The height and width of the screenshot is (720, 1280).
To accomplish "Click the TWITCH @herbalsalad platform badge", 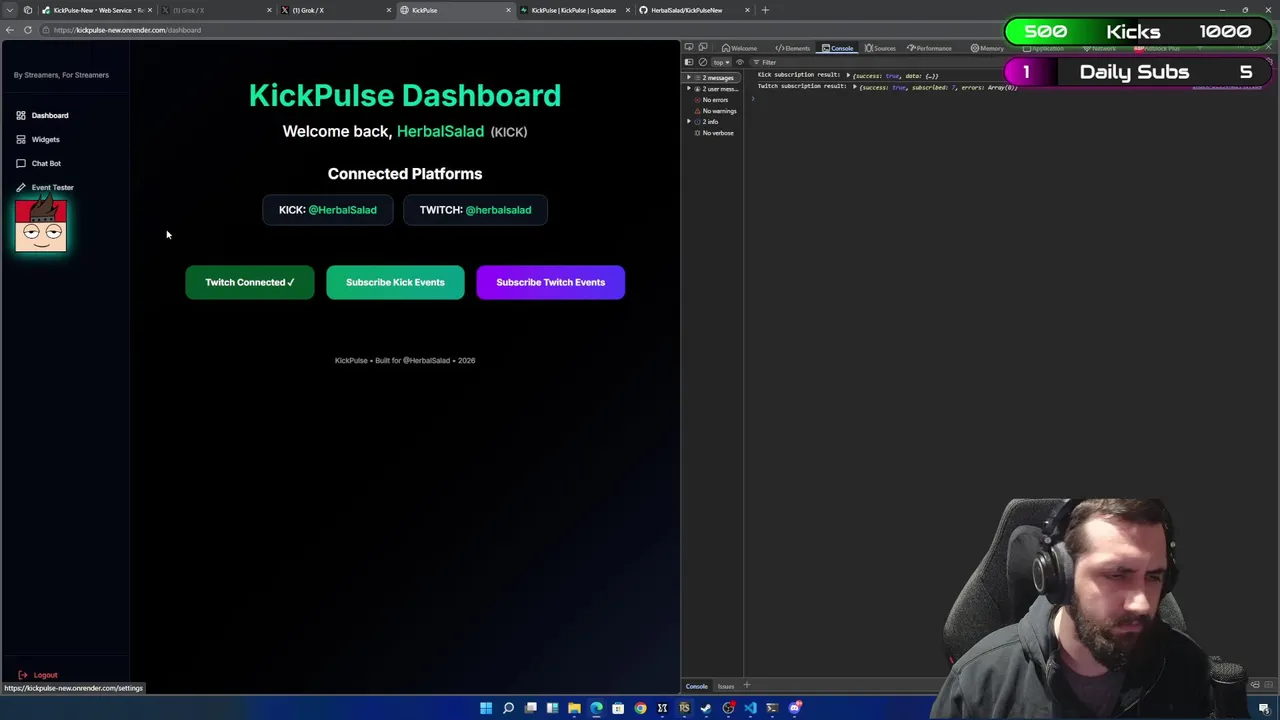I will pyautogui.click(x=475, y=210).
